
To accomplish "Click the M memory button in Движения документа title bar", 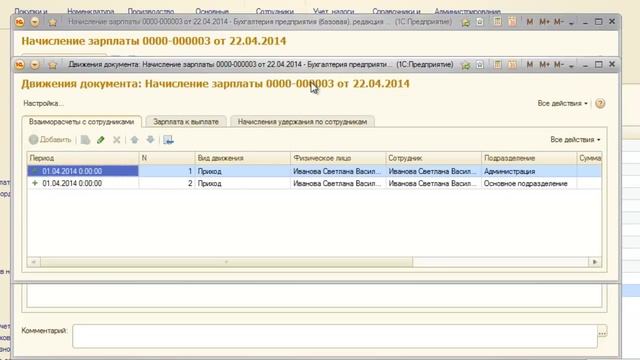I will (529, 64).
